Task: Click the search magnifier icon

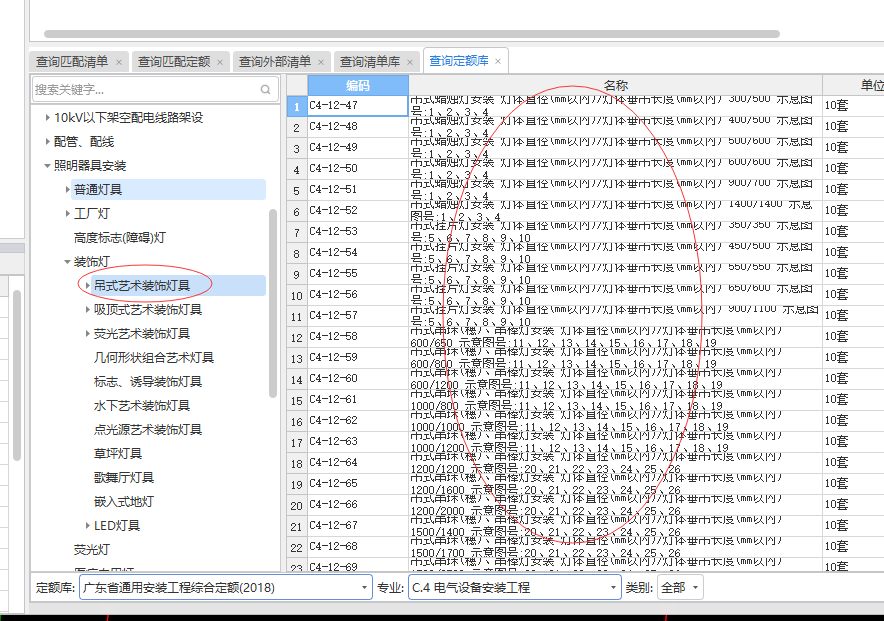Action: pyautogui.click(x=266, y=90)
